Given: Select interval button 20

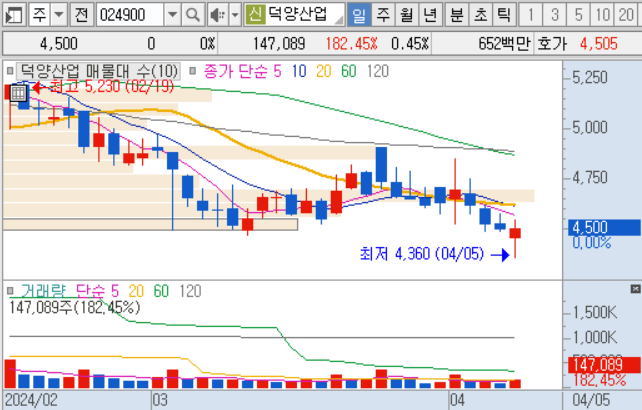Looking at the screenshot, I should (626, 15).
